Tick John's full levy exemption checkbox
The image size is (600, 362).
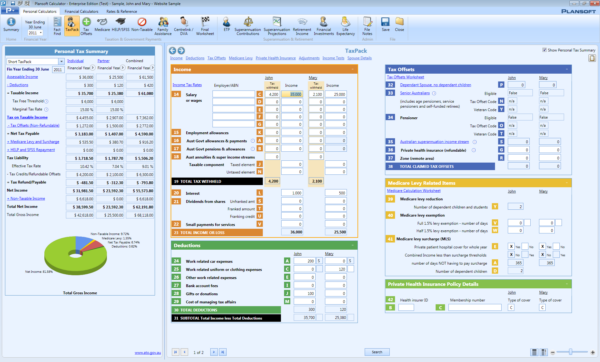click(527, 223)
